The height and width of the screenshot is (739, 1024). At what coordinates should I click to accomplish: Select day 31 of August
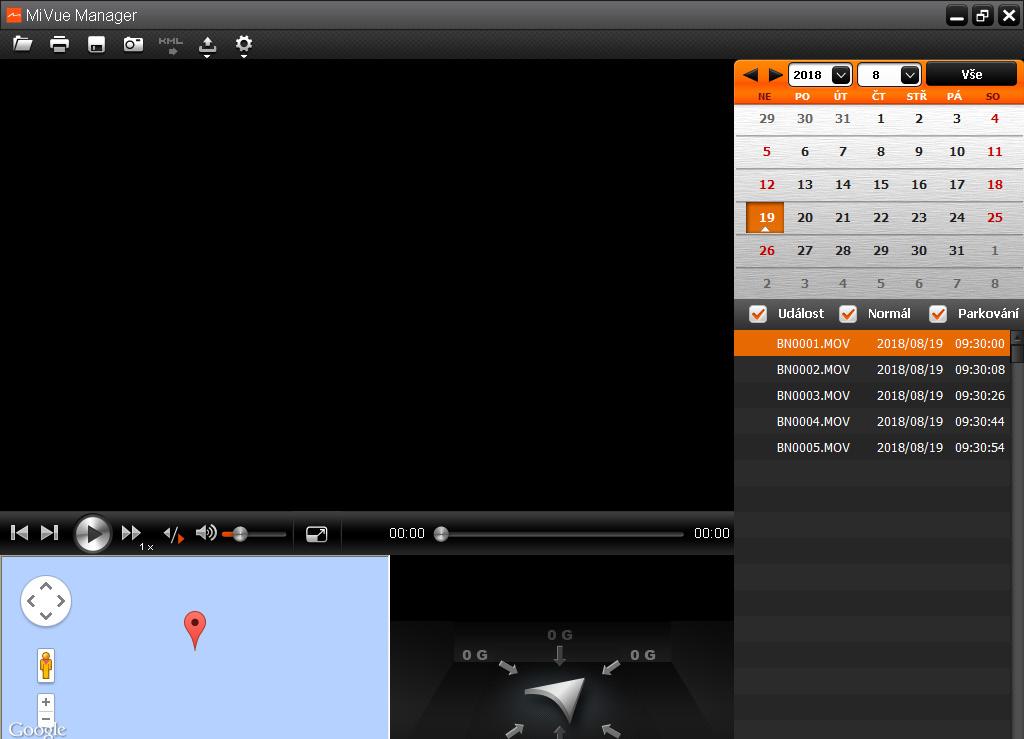click(957, 251)
